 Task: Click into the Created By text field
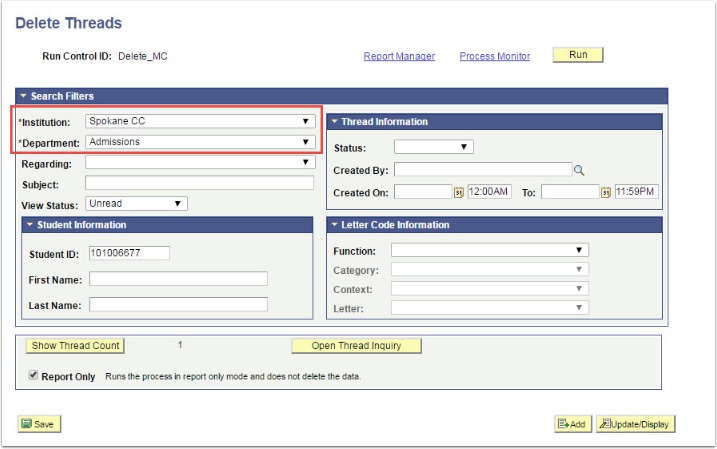tap(483, 169)
